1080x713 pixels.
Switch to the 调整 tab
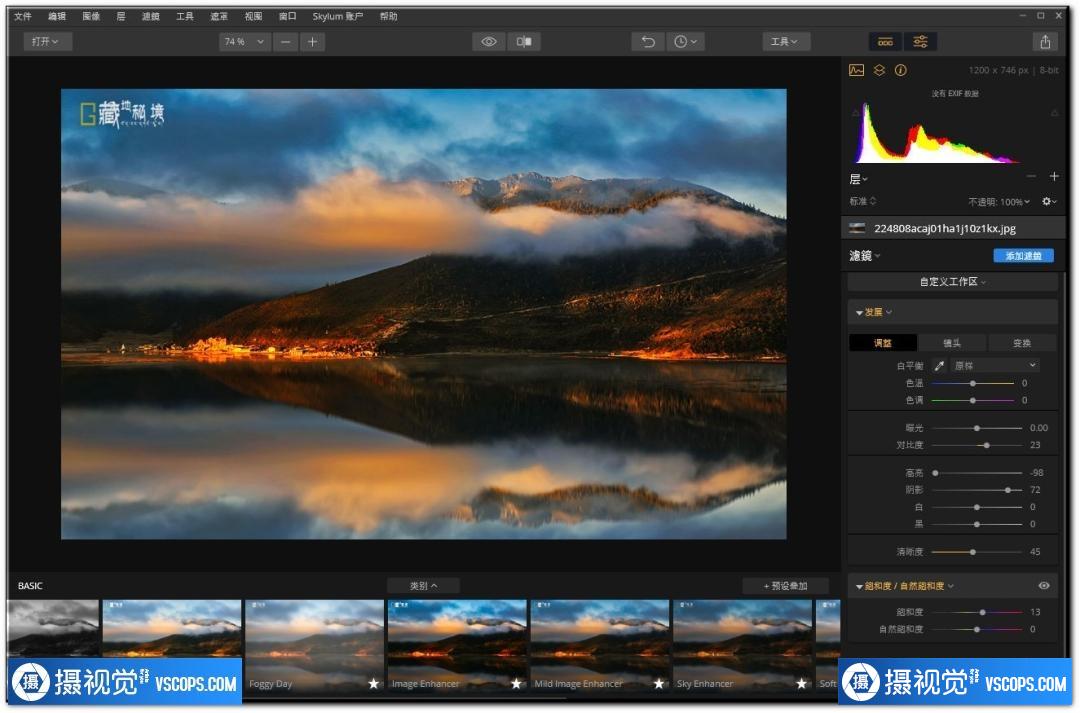pyautogui.click(x=882, y=343)
